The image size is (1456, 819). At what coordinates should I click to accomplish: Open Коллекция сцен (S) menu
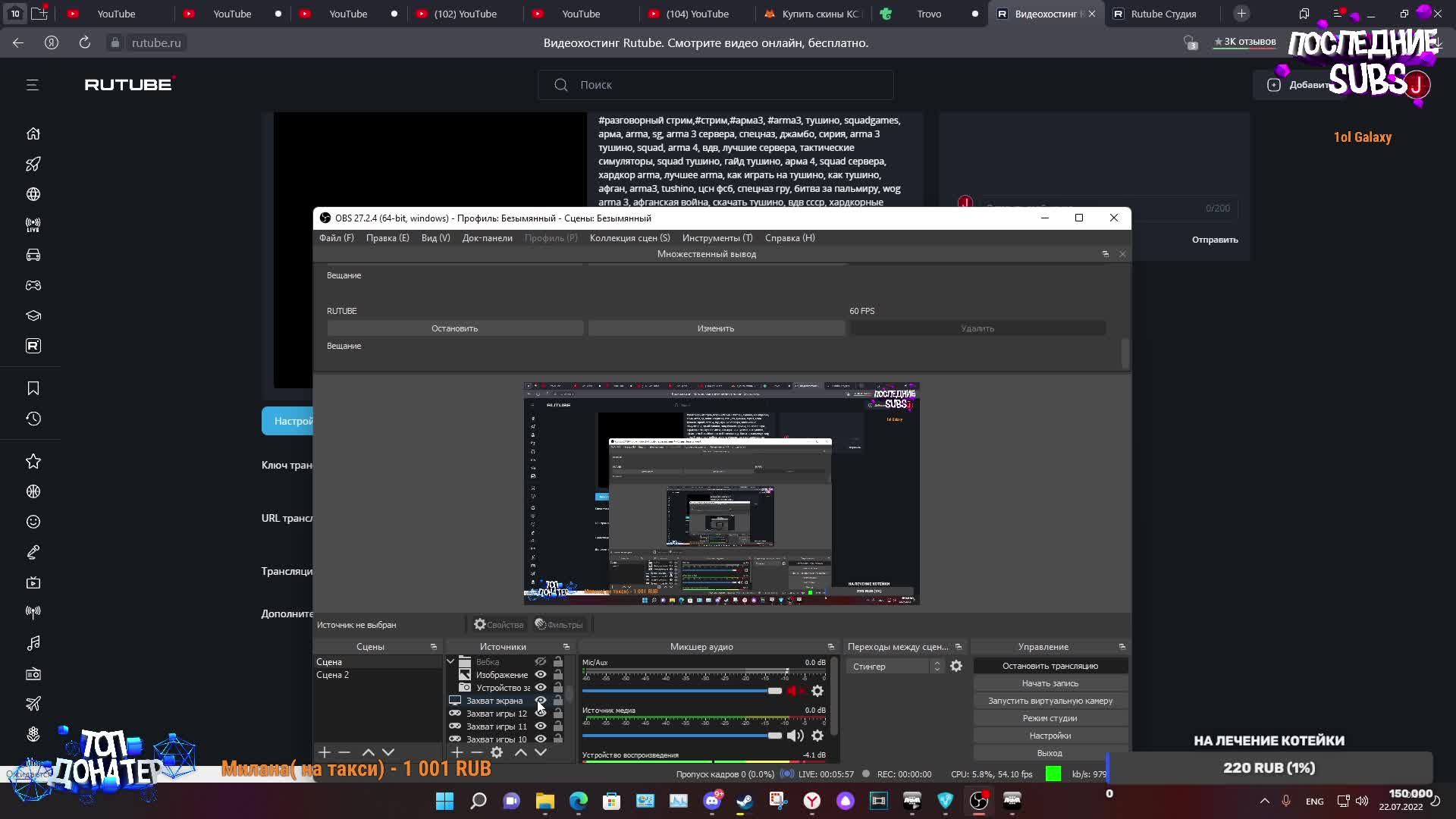point(629,238)
